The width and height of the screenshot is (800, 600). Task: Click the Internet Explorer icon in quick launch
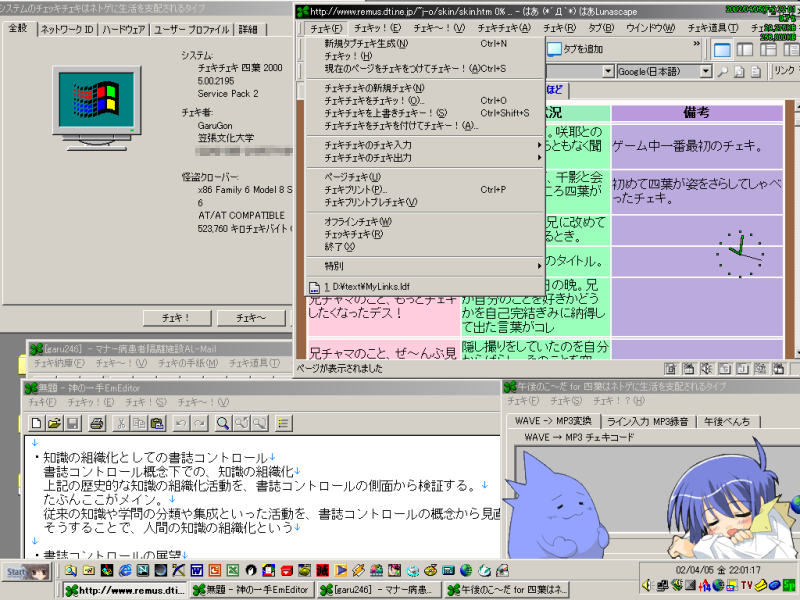125,570
